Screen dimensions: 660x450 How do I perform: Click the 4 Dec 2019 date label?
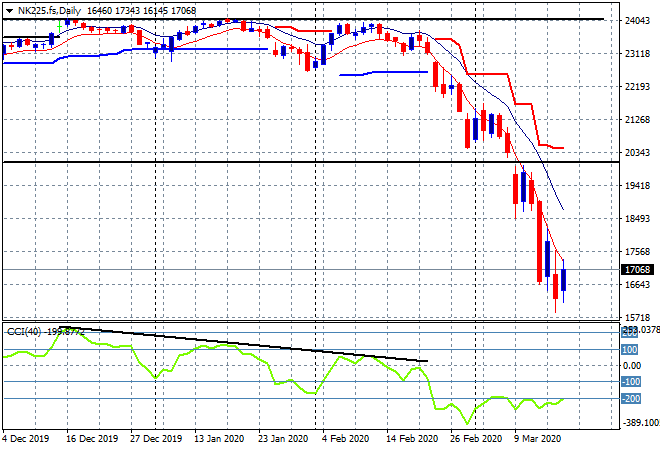[x=26, y=439]
